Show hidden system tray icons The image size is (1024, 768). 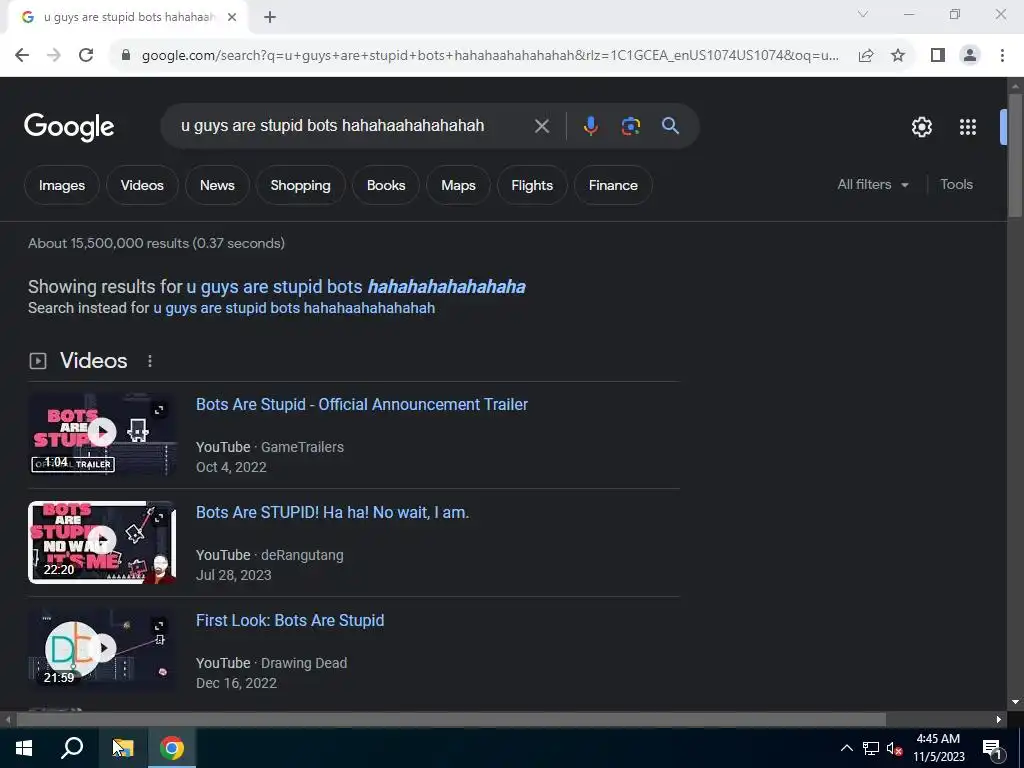pyautogui.click(x=846, y=748)
